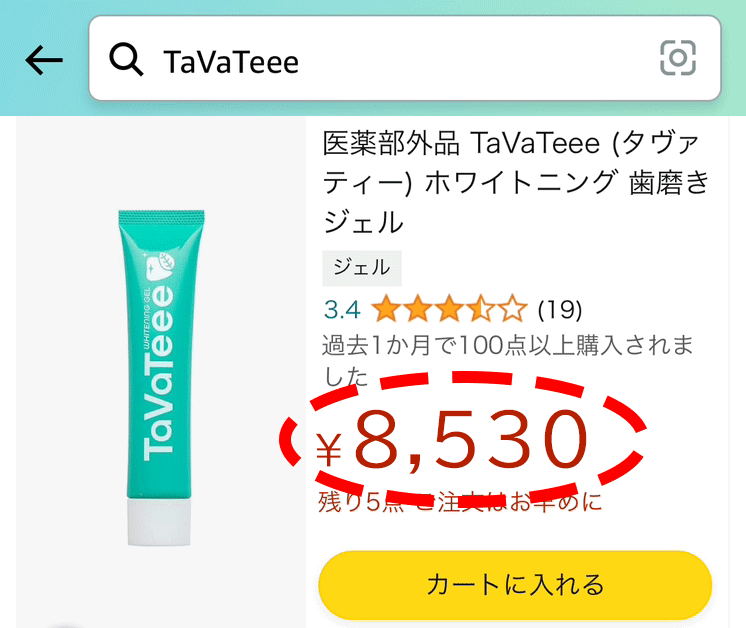Screen dimensions: 746x628
Task: Click the empty fifth rating star
Action: 512,309
